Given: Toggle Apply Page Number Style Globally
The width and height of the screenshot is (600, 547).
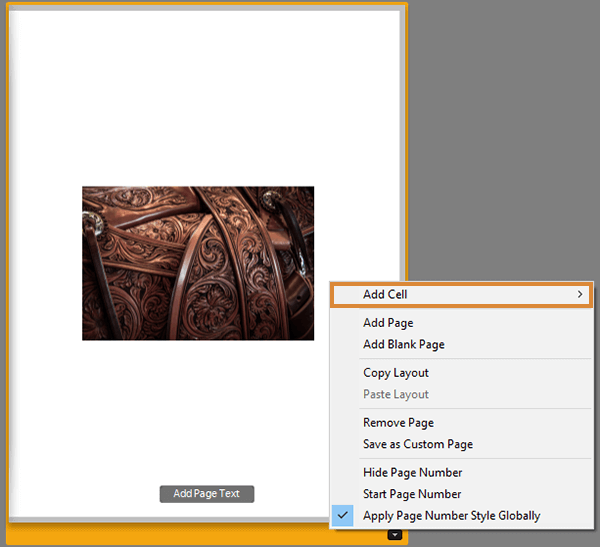Looking at the screenshot, I should tap(452, 515).
